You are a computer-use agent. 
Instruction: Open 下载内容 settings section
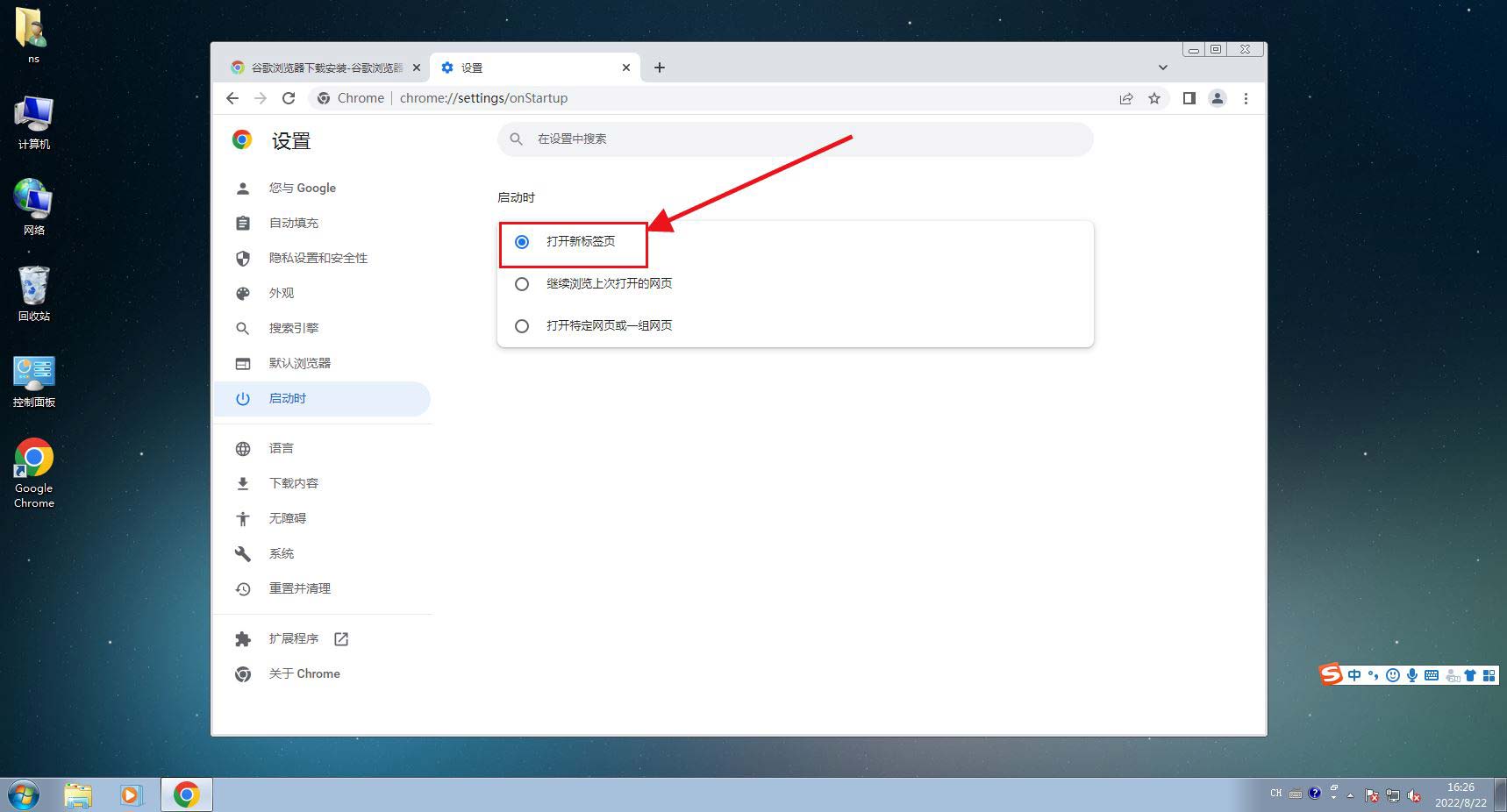[322, 483]
